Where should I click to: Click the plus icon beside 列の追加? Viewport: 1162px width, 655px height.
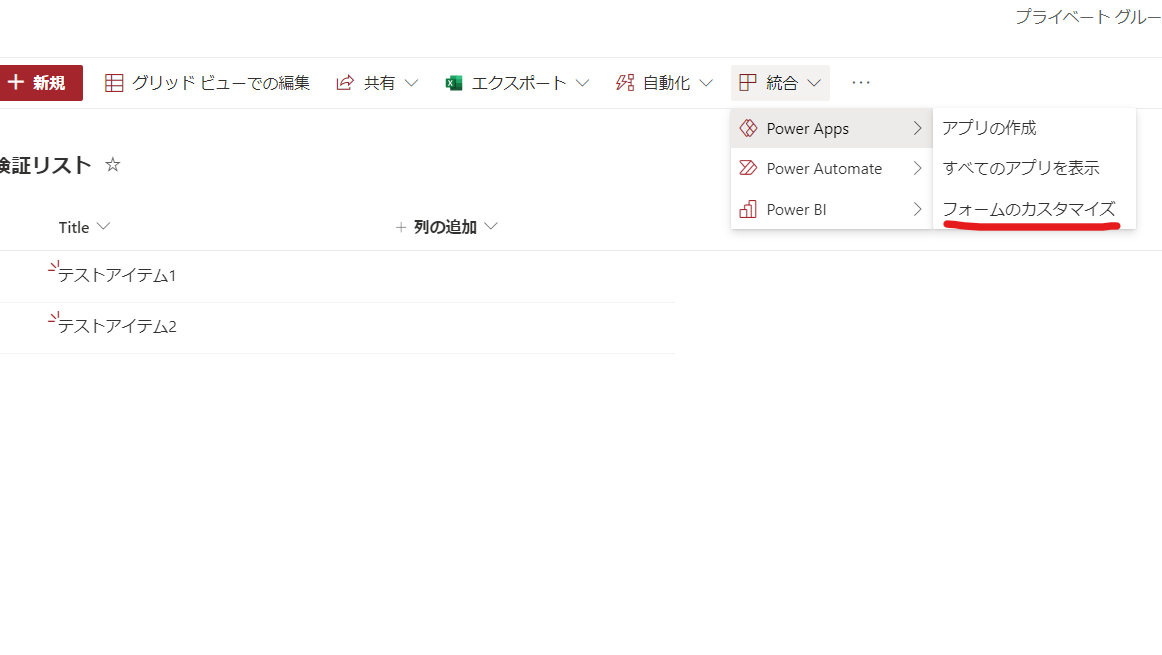[401, 227]
